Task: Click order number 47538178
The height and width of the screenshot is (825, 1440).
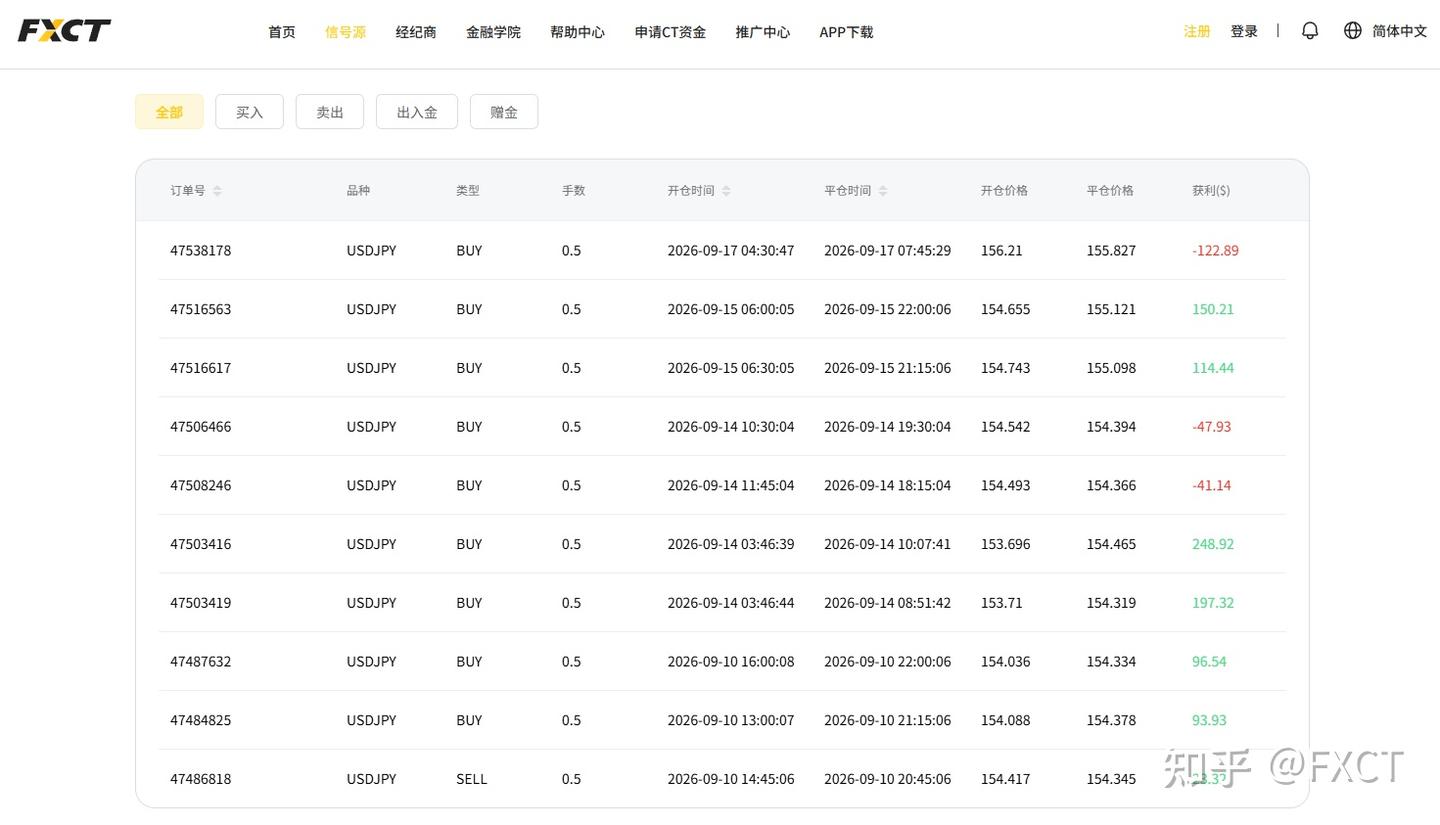Action: pyautogui.click(x=201, y=251)
